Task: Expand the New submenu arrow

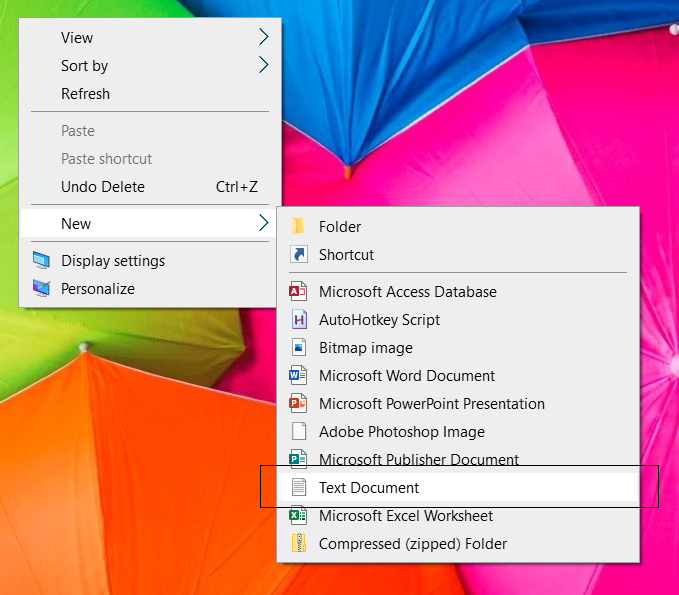Action: pos(264,223)
